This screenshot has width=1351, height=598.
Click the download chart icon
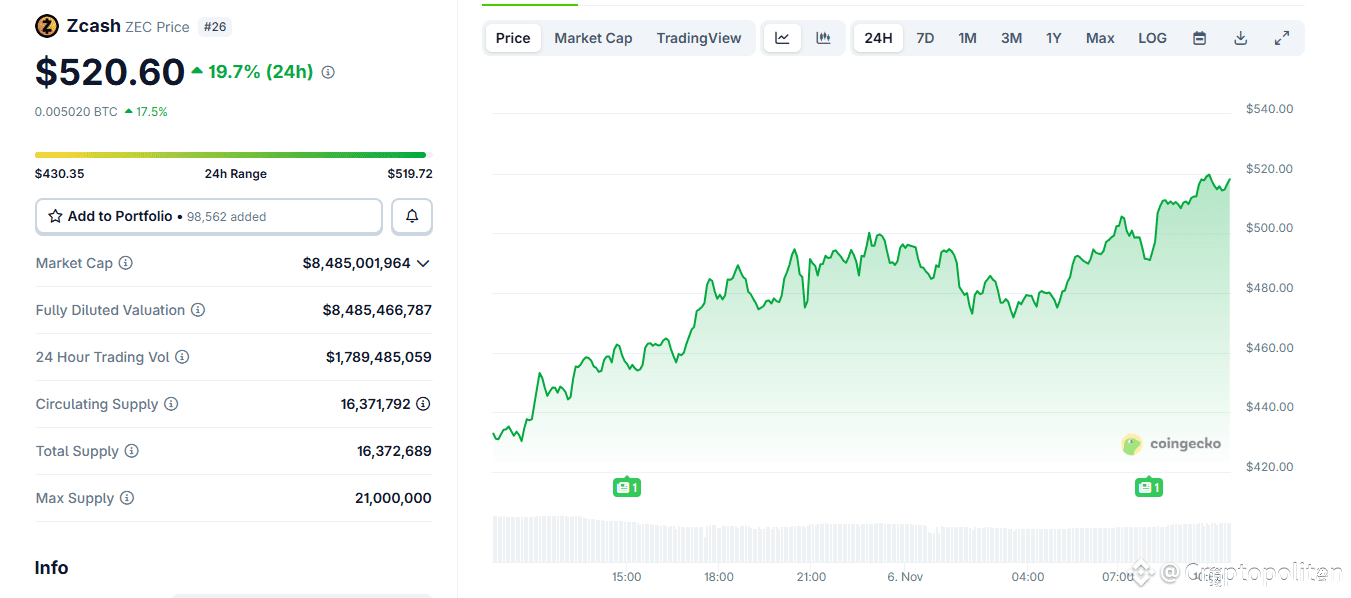1240,37
